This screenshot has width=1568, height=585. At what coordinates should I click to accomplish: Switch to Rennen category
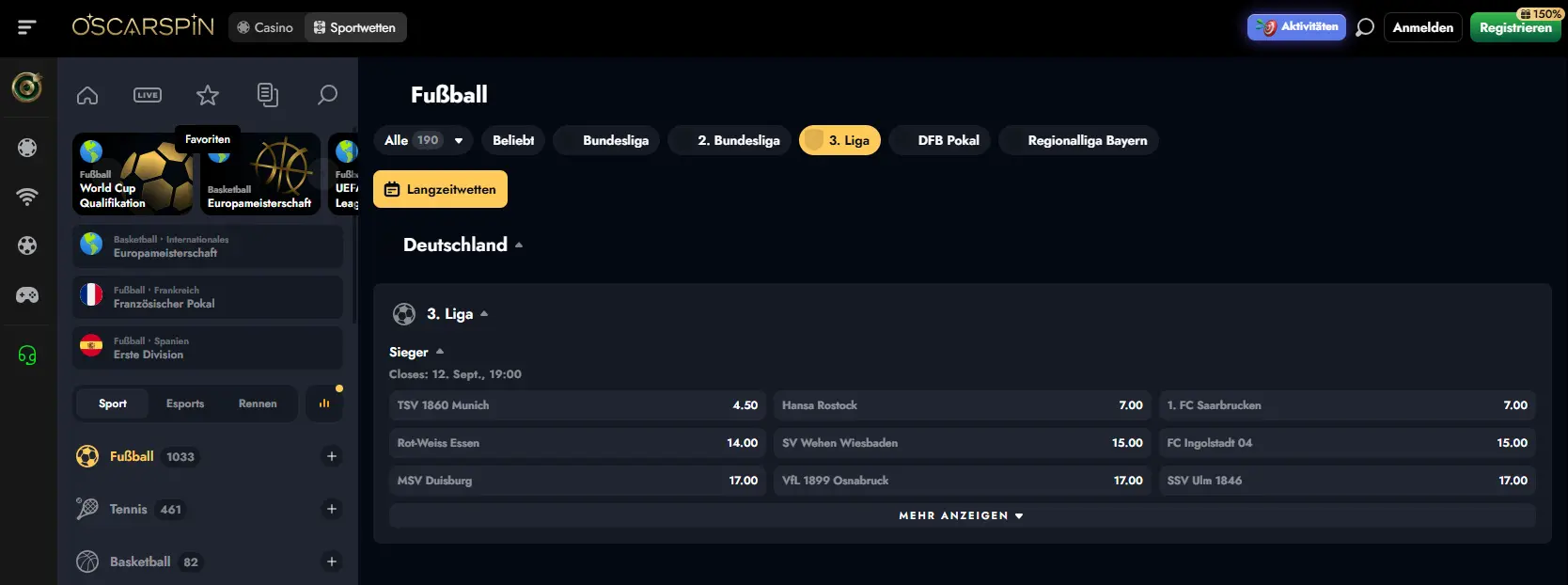pyautogui.click(x=258, y=403)
